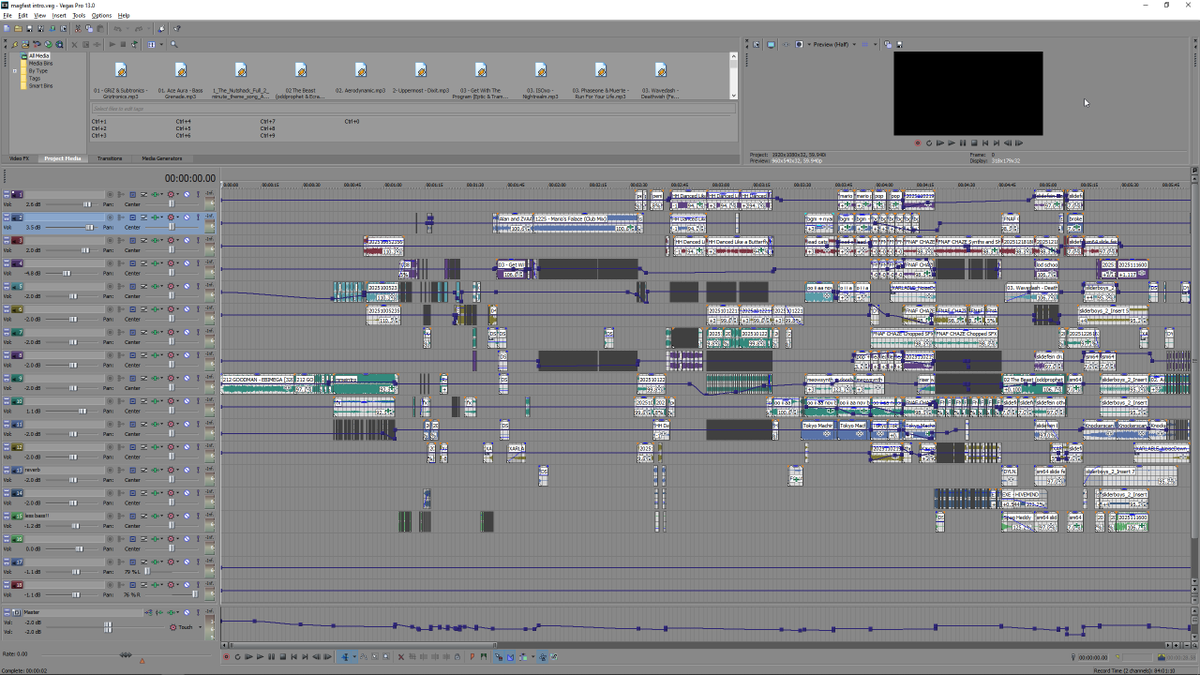The width and height of the screenshot is (1200, 675).
Task: Click Play in the timeline transport bar
Action: (260, 657)
